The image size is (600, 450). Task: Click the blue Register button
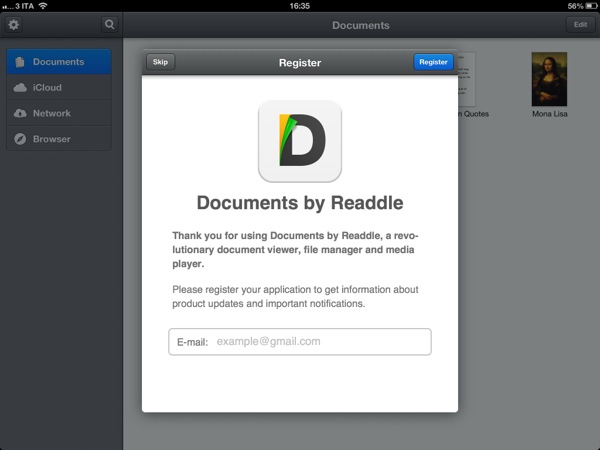(x=433, y=62)
